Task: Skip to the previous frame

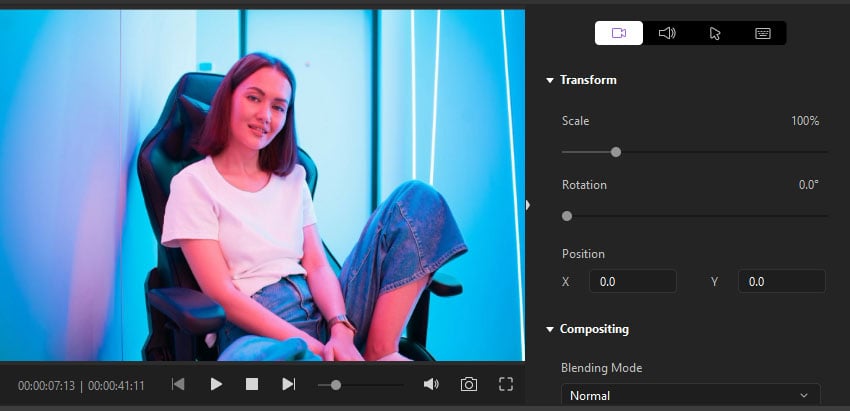Action: pos(178,384)
